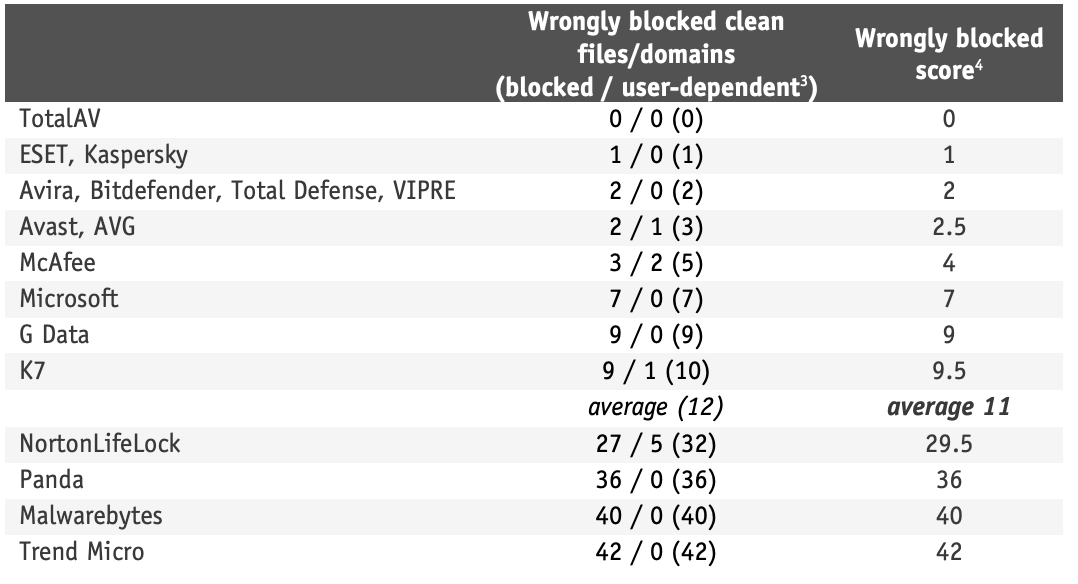Click the 29.5 score value

click(948, 444)
